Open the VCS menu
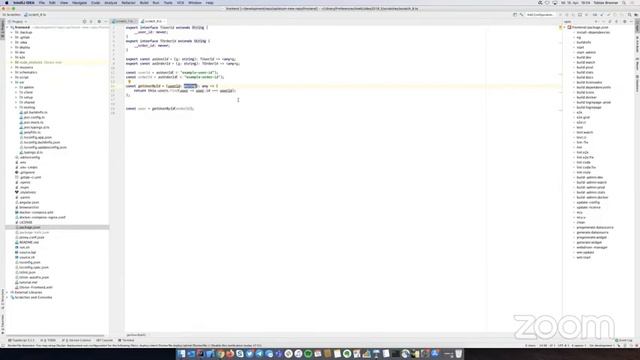 click(x=180, y=2)
